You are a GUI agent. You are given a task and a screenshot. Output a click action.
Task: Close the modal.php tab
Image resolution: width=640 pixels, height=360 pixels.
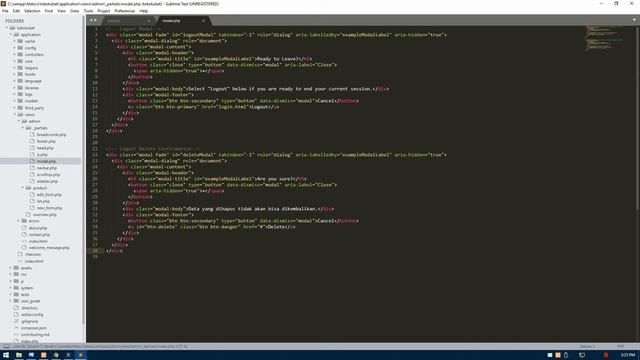203,21
